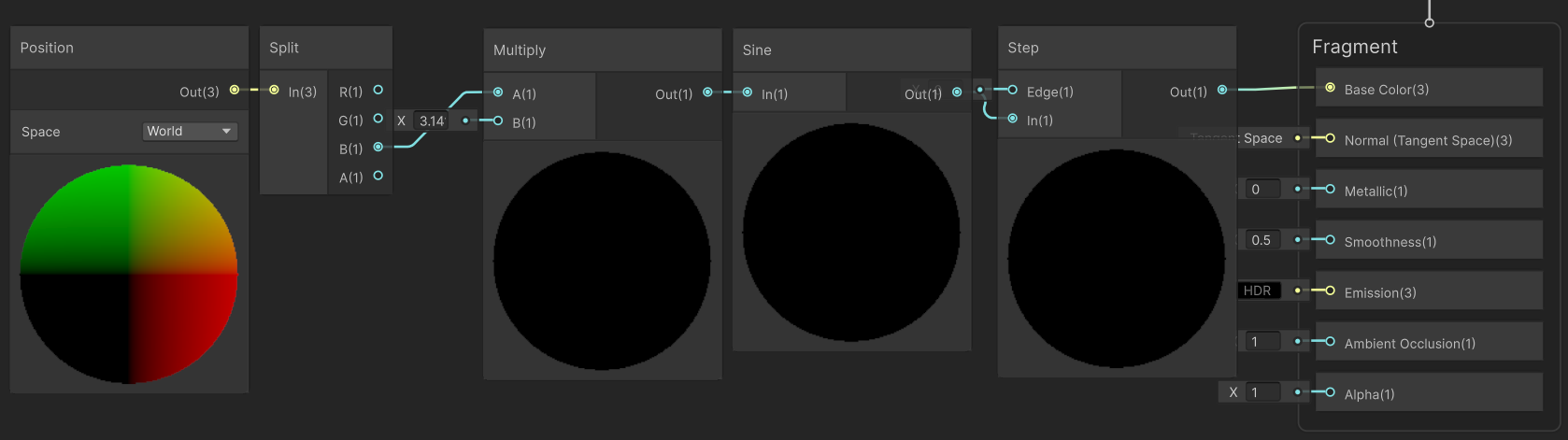Click the Metallic value field showing 0
Viewport: 1568px width, 440px height.
point(1262,190)
